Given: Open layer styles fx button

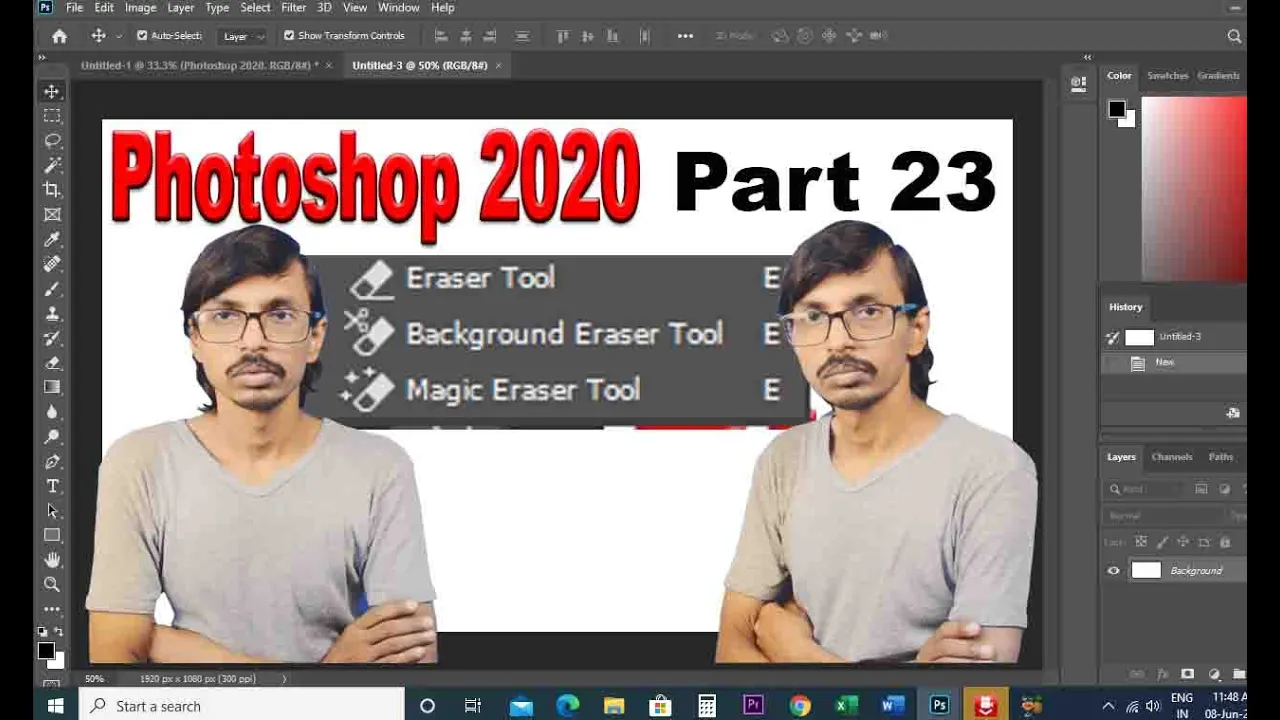Looking at the screenshot, I should 1162,675.
